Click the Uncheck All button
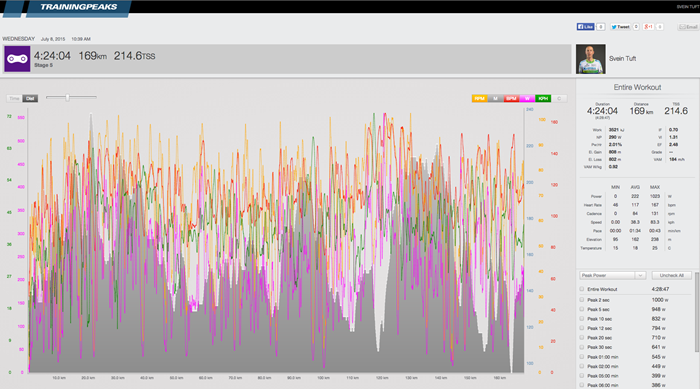This screenshot has width=700, height=389. pyautogui.click(x=671, y=275)
